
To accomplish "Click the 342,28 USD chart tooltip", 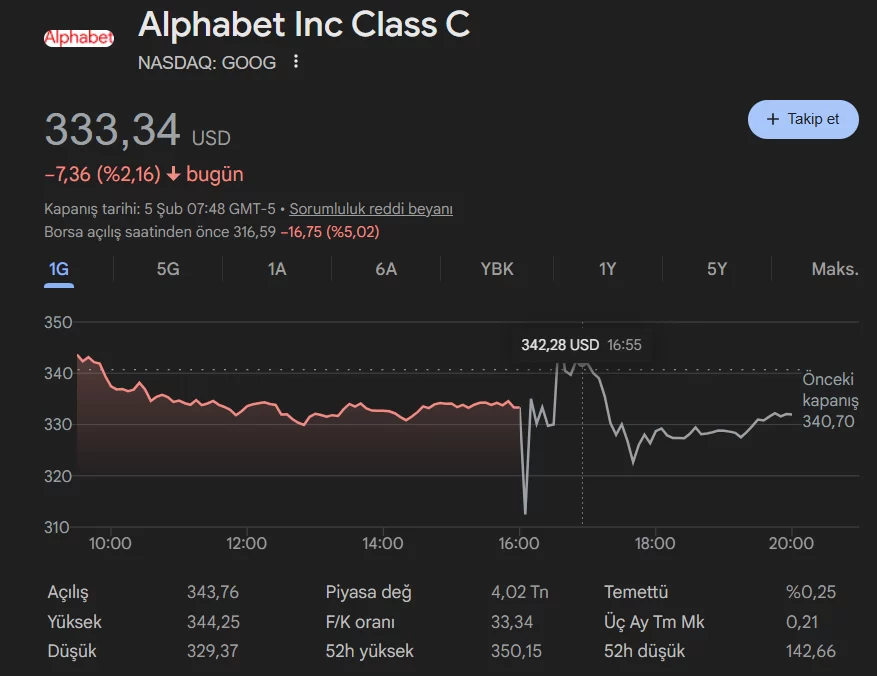I will 581,345.
